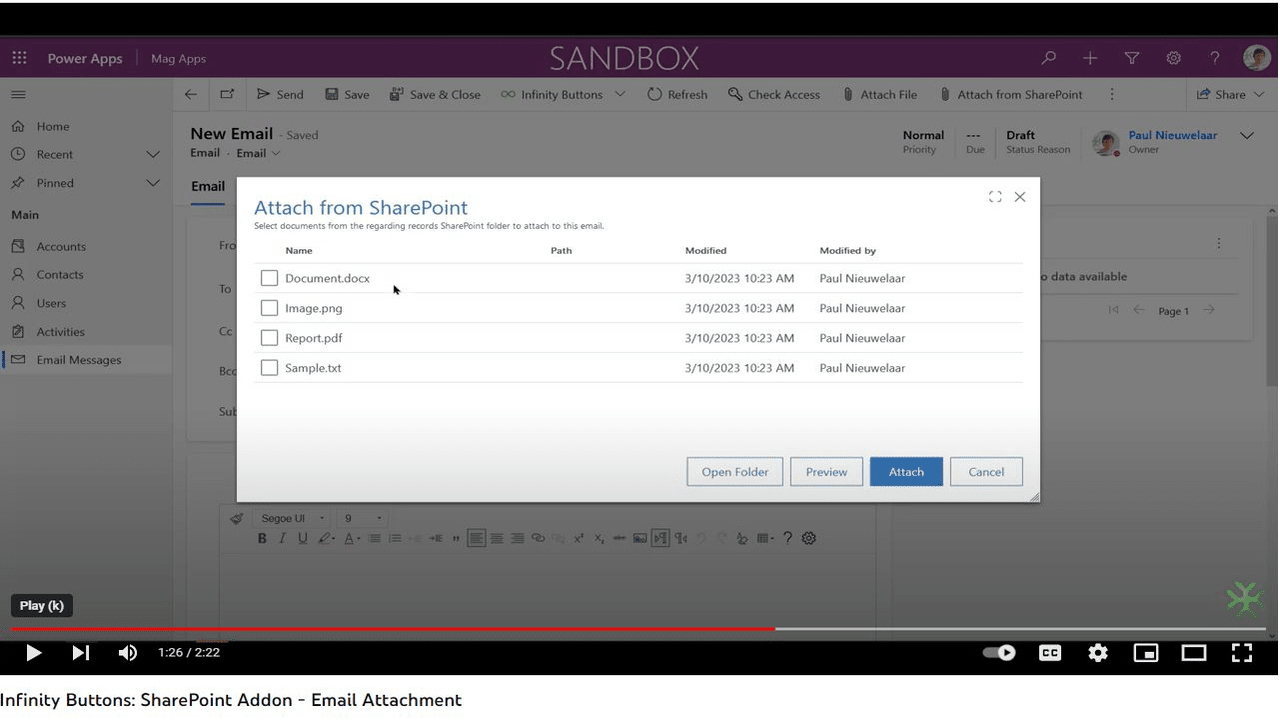The image size is (1280, 720).
Task: Switch to the Email form tab
Action: click(x=208, y=186)
